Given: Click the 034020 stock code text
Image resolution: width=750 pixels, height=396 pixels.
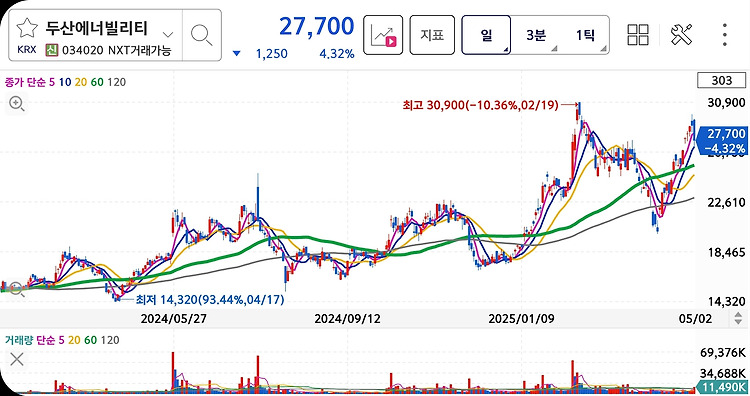Looking at the screenshot, I should [82, 50].
